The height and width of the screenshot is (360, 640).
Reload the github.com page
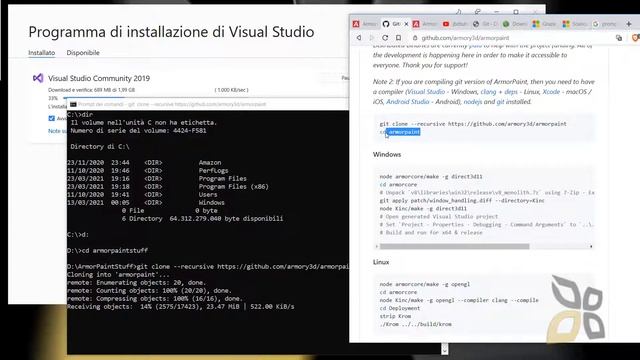coord(385,38)
